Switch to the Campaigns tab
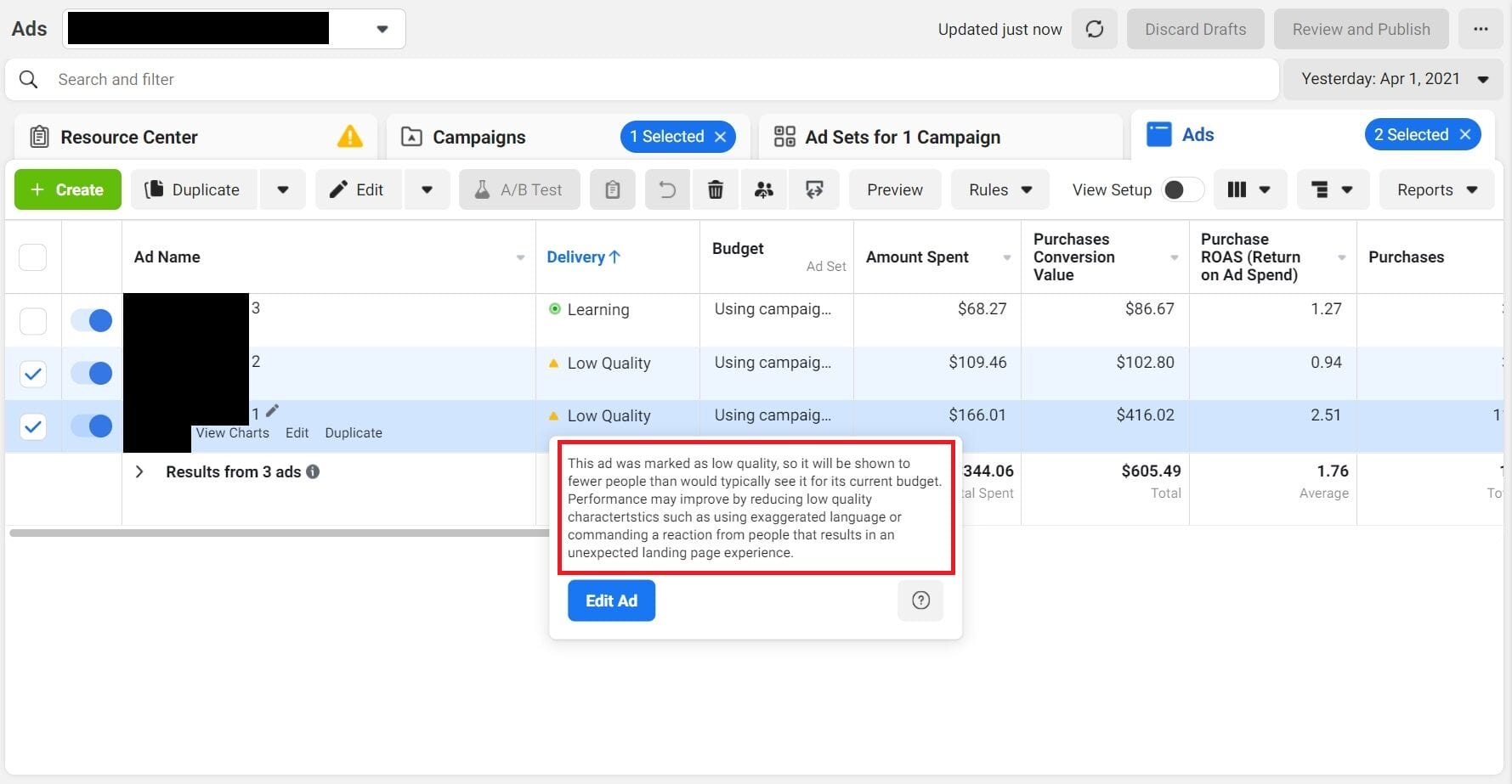Image resolution: width=1512 pixels, height=784 pixels. [x=479, y=137]
